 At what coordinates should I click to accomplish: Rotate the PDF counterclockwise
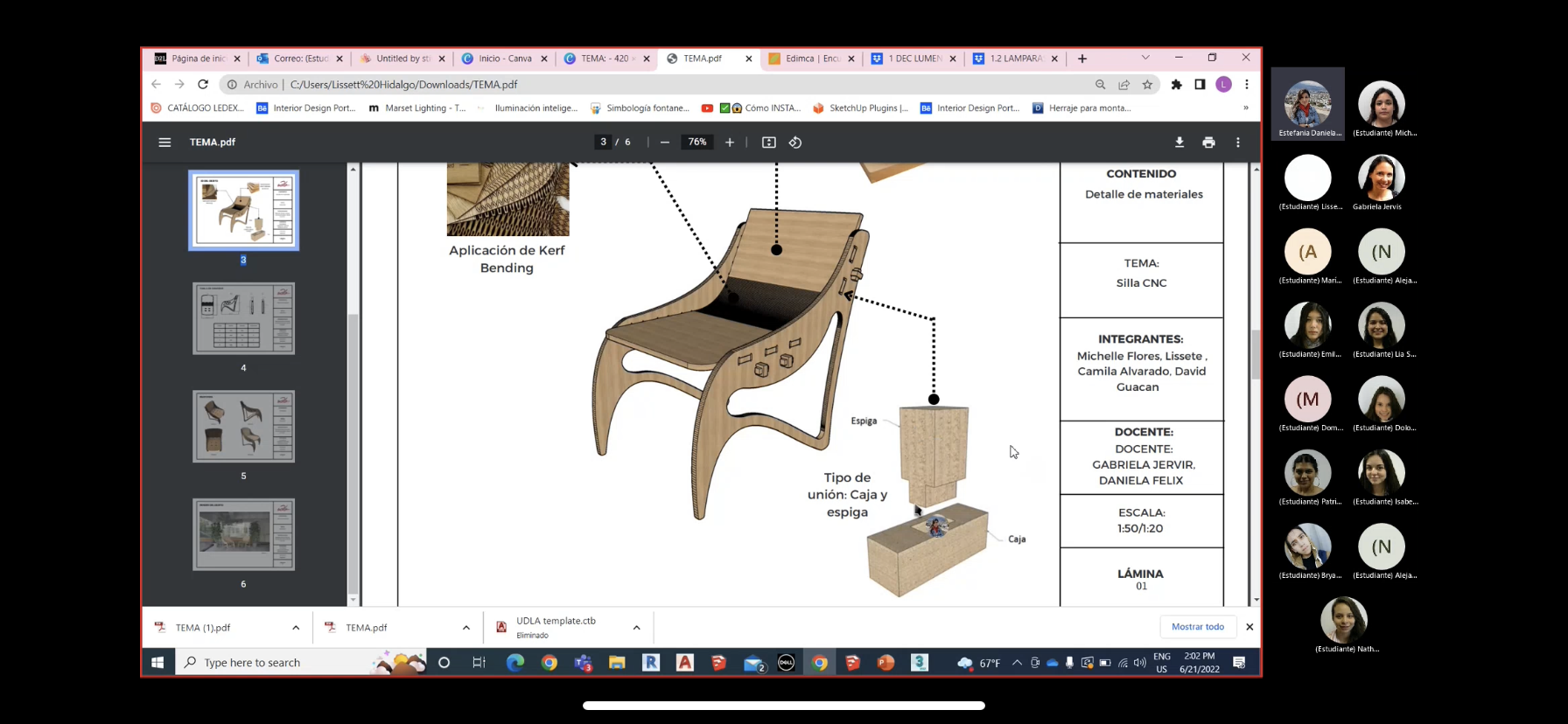(x=795, y=143)
